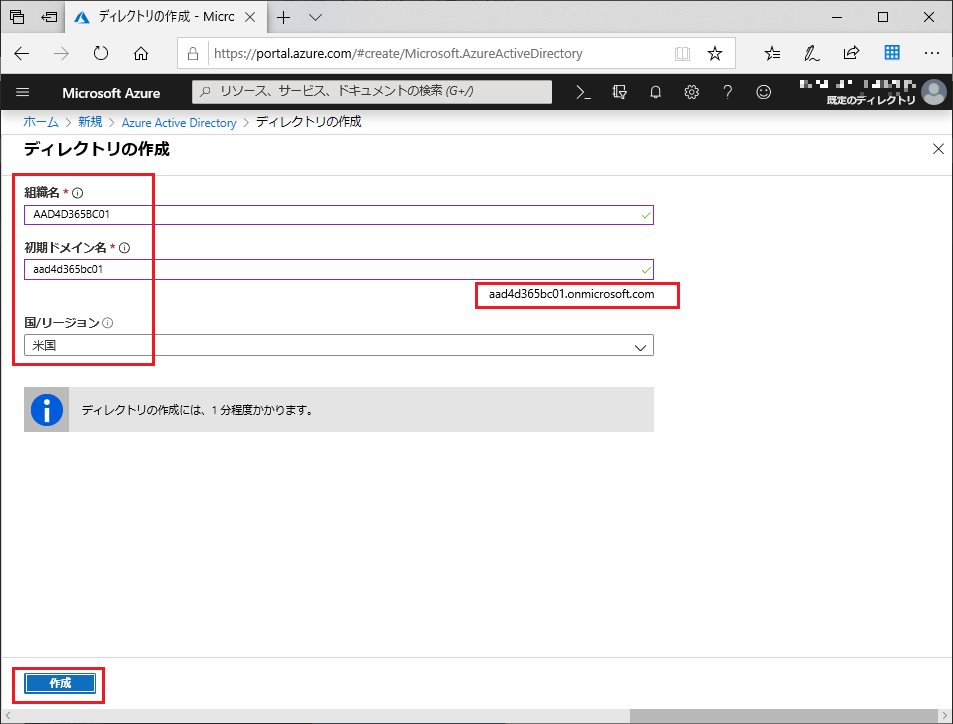Go to 新規 breadcrumb
953x724 pixels.
tap(90, 122)
